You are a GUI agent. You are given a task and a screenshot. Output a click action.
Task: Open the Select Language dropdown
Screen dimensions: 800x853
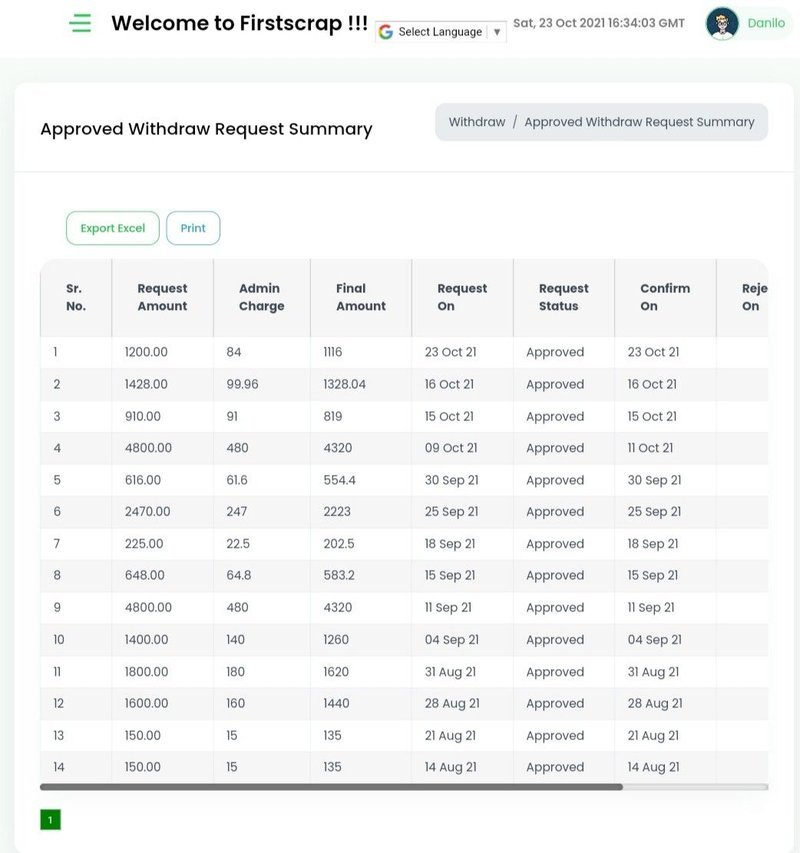point(441,32)
